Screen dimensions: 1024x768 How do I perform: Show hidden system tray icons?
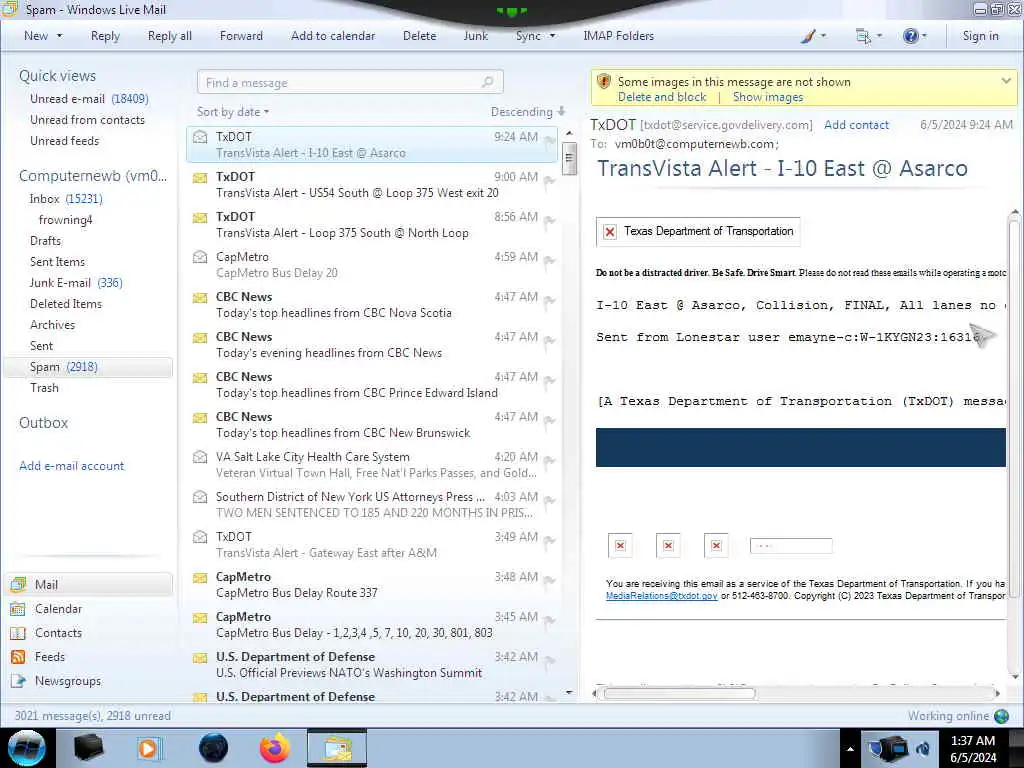tap(850, 749)
